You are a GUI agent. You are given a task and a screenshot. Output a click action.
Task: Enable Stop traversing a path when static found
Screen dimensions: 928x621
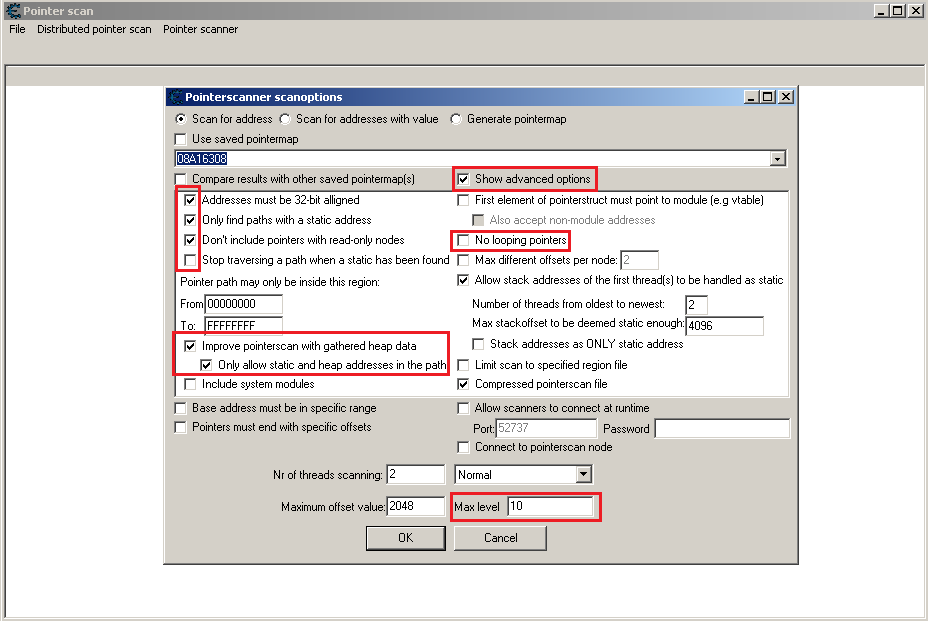190,260
